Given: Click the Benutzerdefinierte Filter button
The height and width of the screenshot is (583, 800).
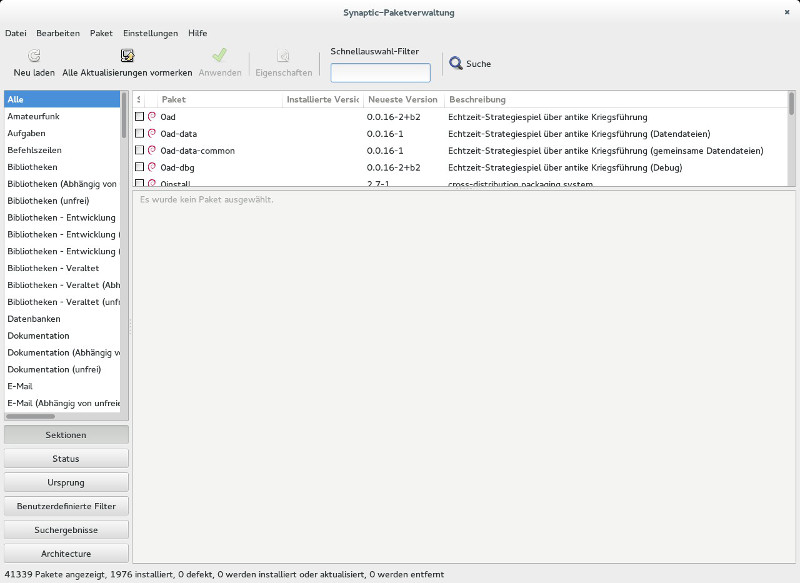Looking at the screenshot, I should [66, 506].
